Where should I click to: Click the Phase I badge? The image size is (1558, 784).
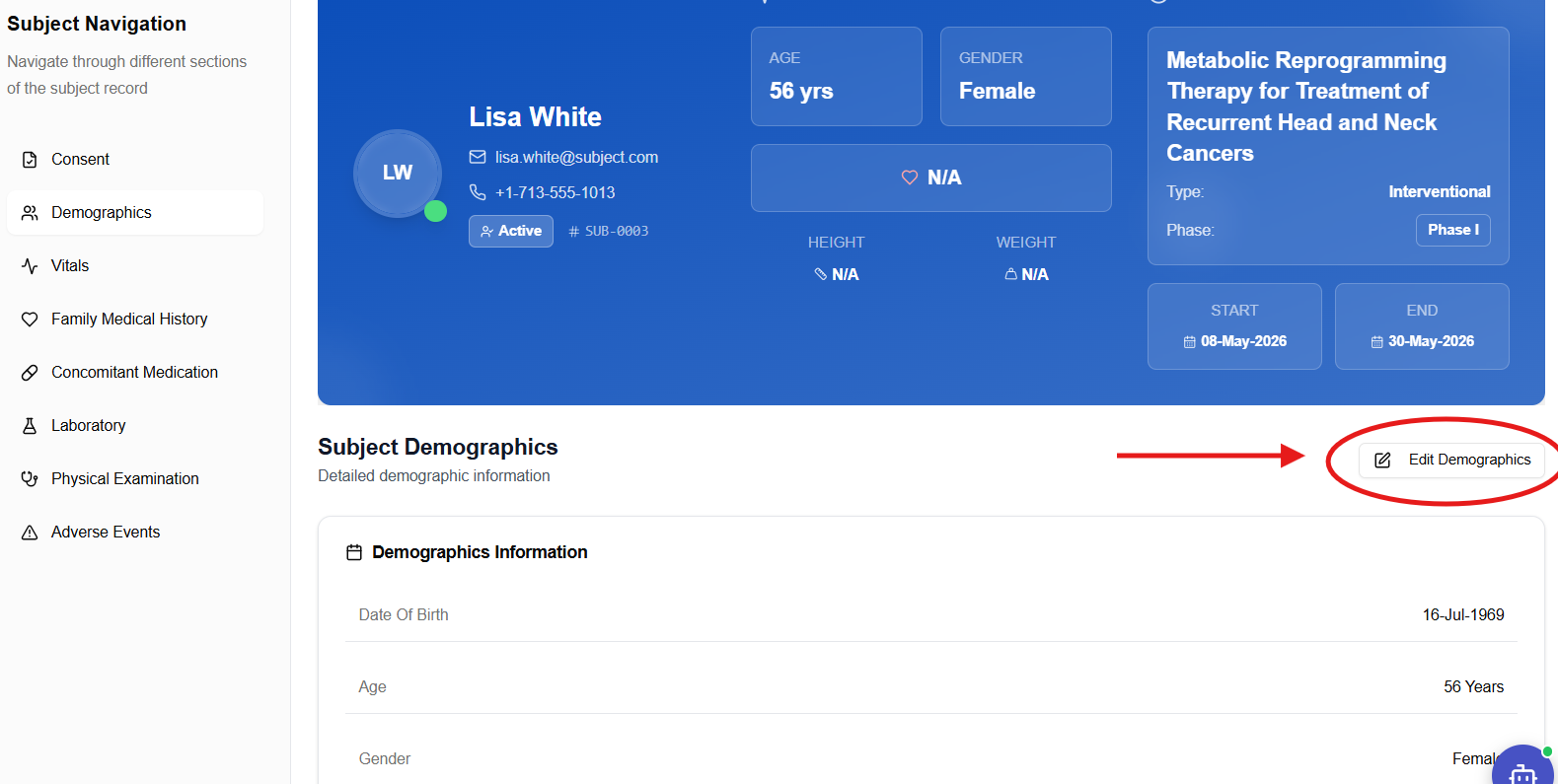click(x=1453, y=230)
